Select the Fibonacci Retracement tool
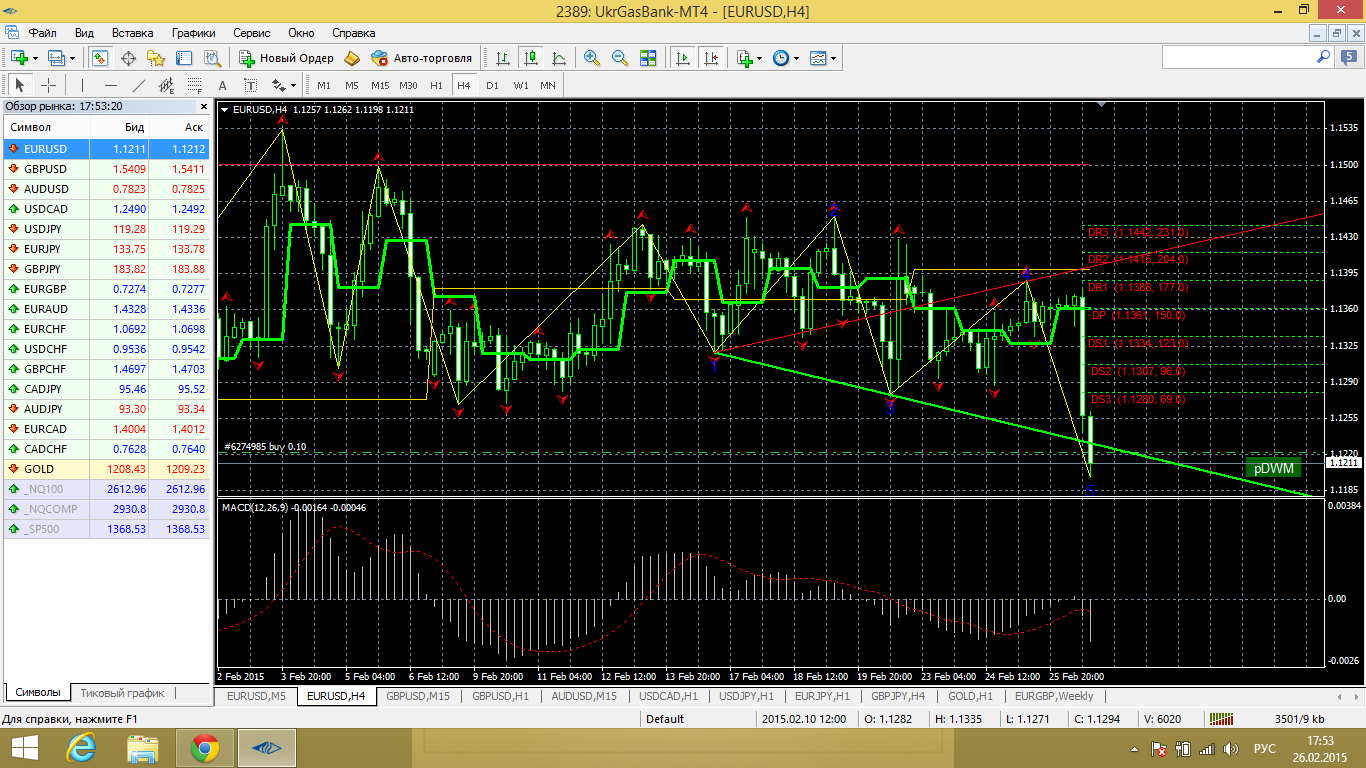 pyautogui.click(x=194, y=85)
